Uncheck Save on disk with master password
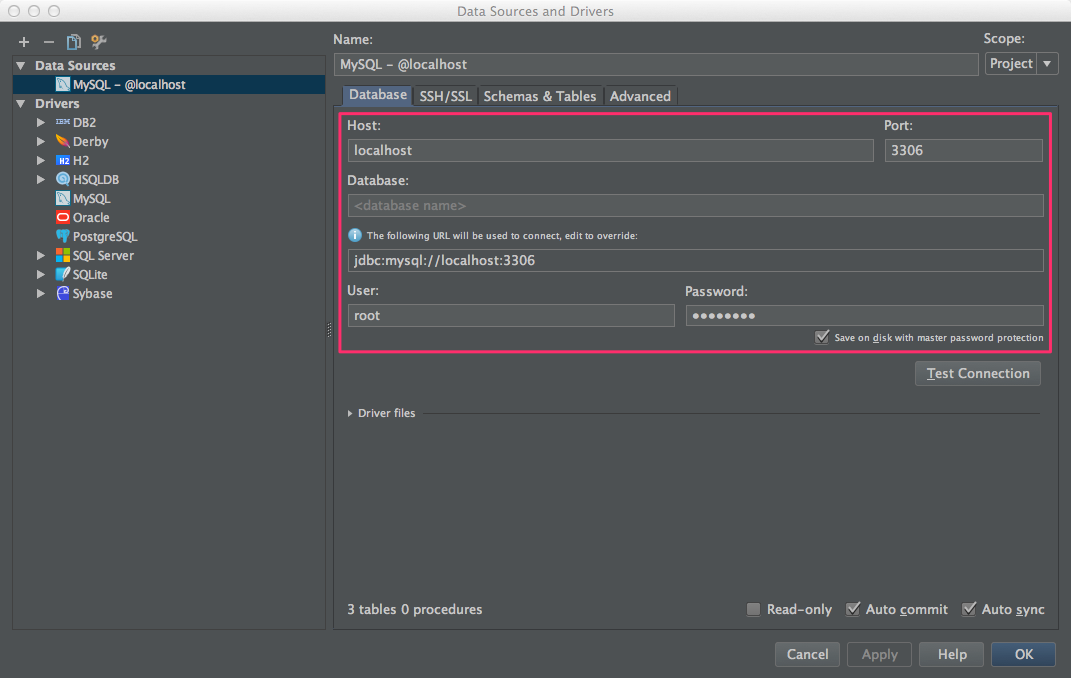 coord(822,338)
